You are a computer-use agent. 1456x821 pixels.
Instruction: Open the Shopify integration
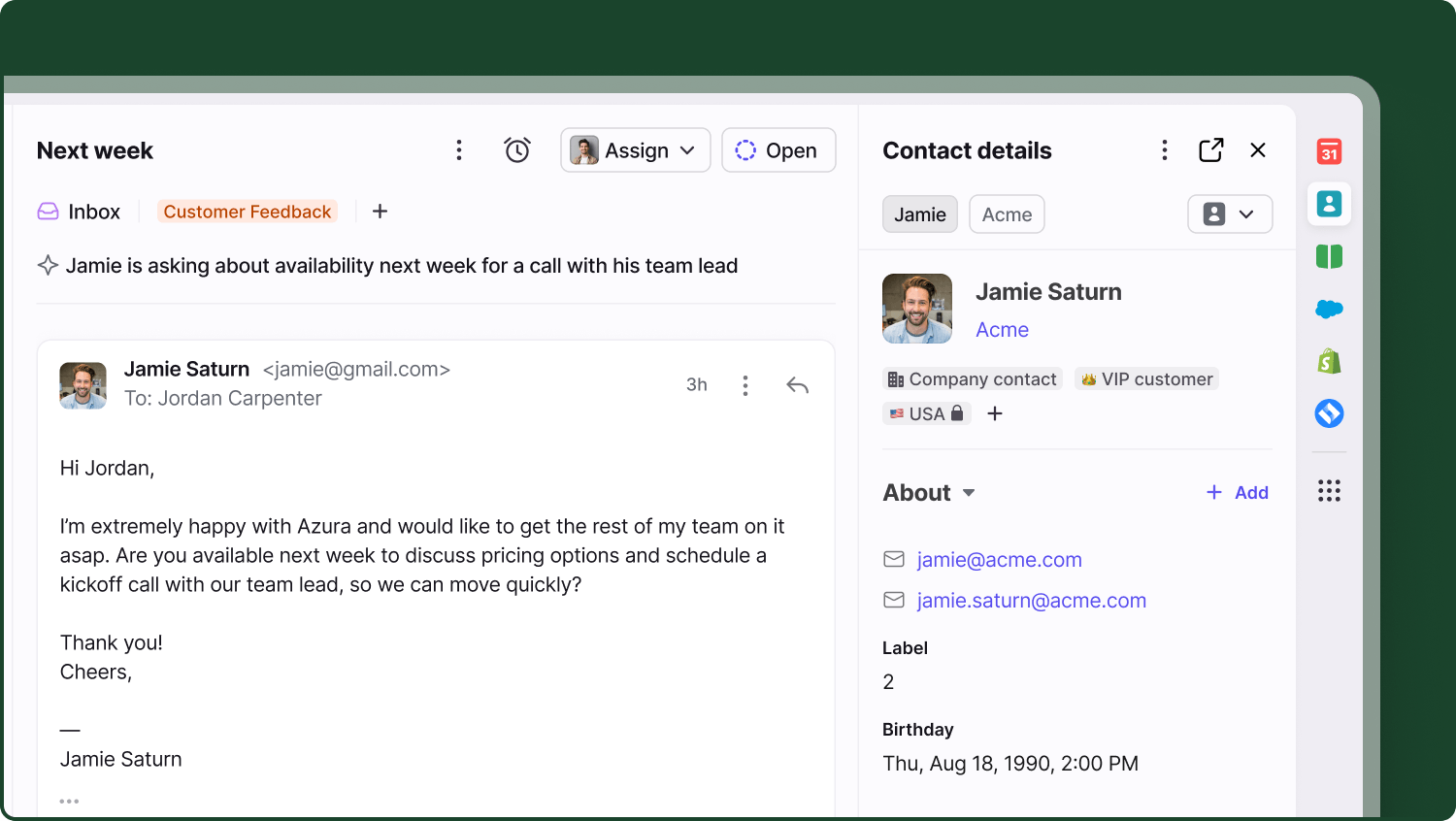[1329, 360]
